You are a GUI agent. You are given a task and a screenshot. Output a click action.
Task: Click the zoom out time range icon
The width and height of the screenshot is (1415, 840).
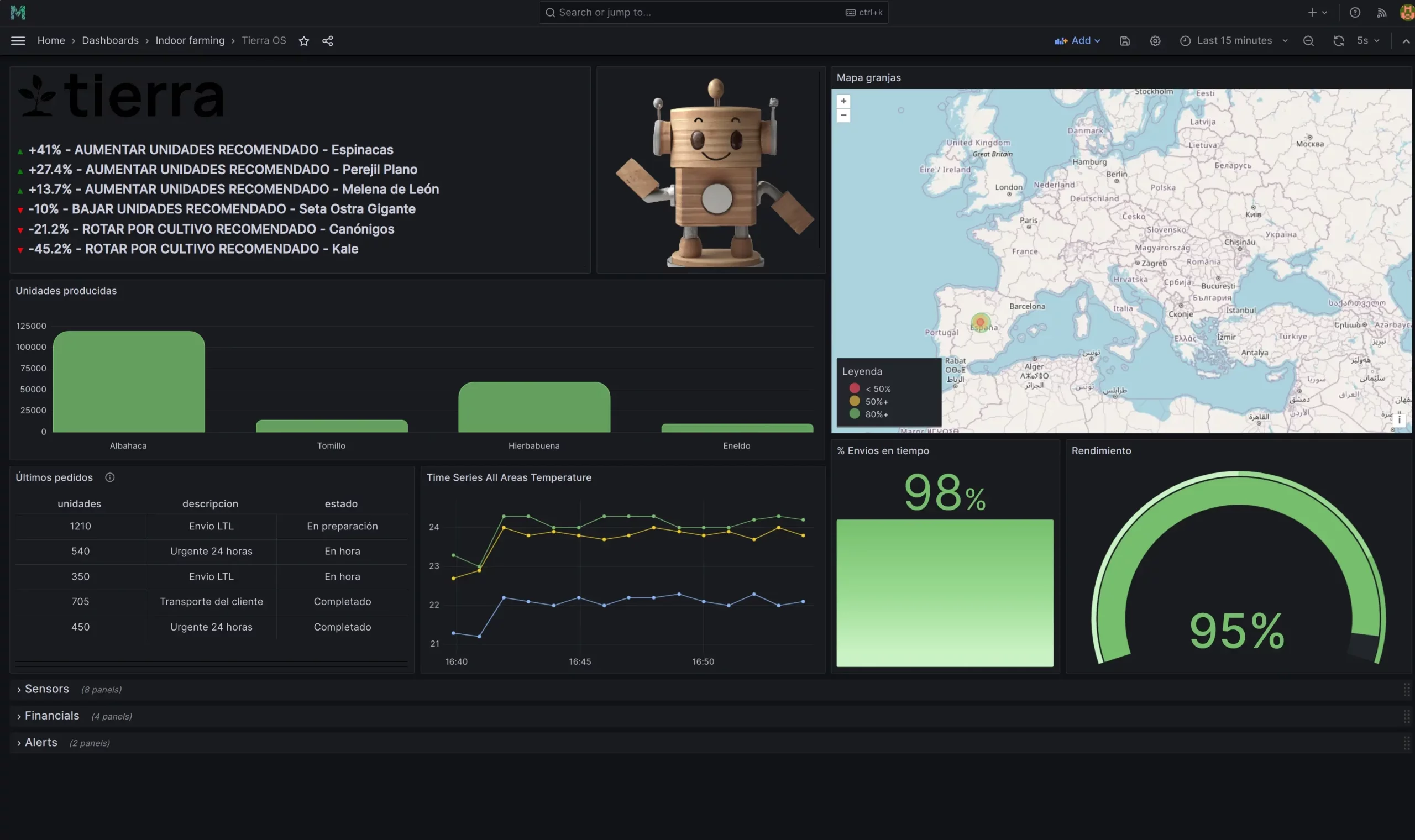click(1308, 41)
